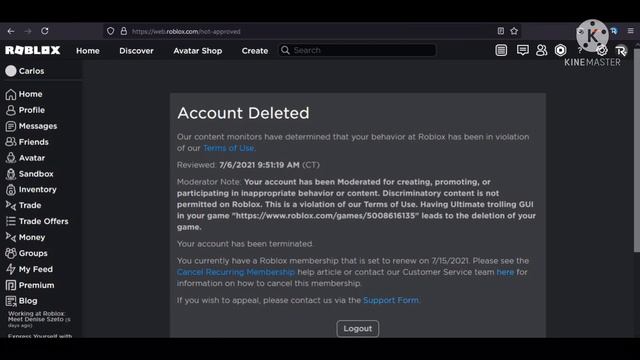
Task: Bookmark the page with the star icon
Action: 514,31
